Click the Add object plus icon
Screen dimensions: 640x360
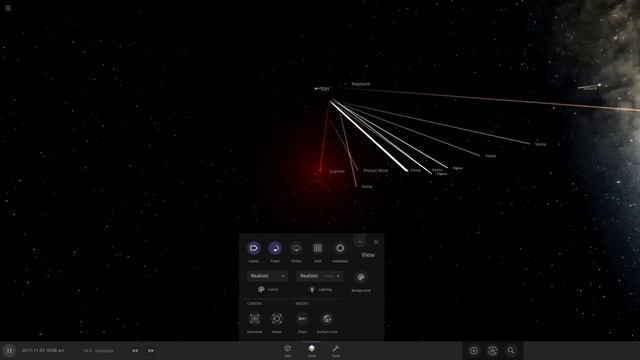(474, 350)
